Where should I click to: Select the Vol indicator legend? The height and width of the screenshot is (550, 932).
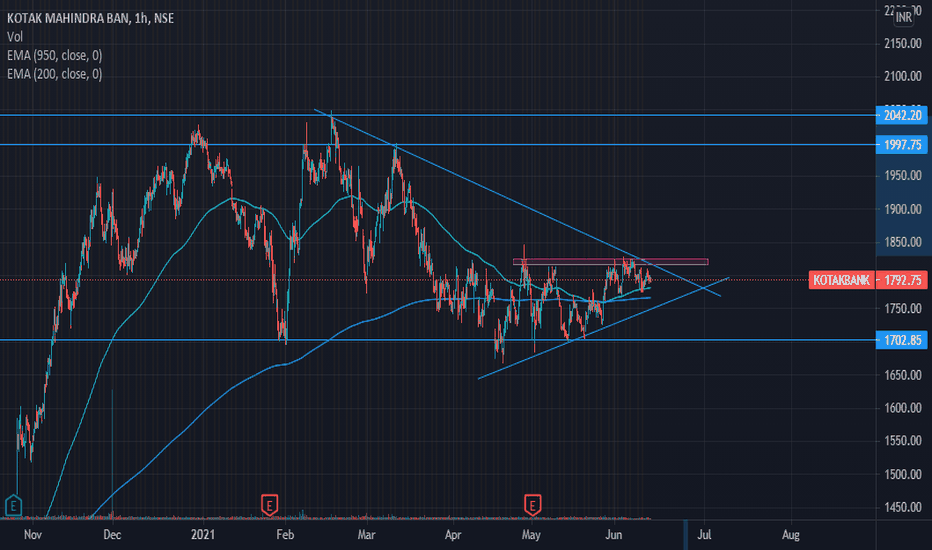click(x=15, y=37)
